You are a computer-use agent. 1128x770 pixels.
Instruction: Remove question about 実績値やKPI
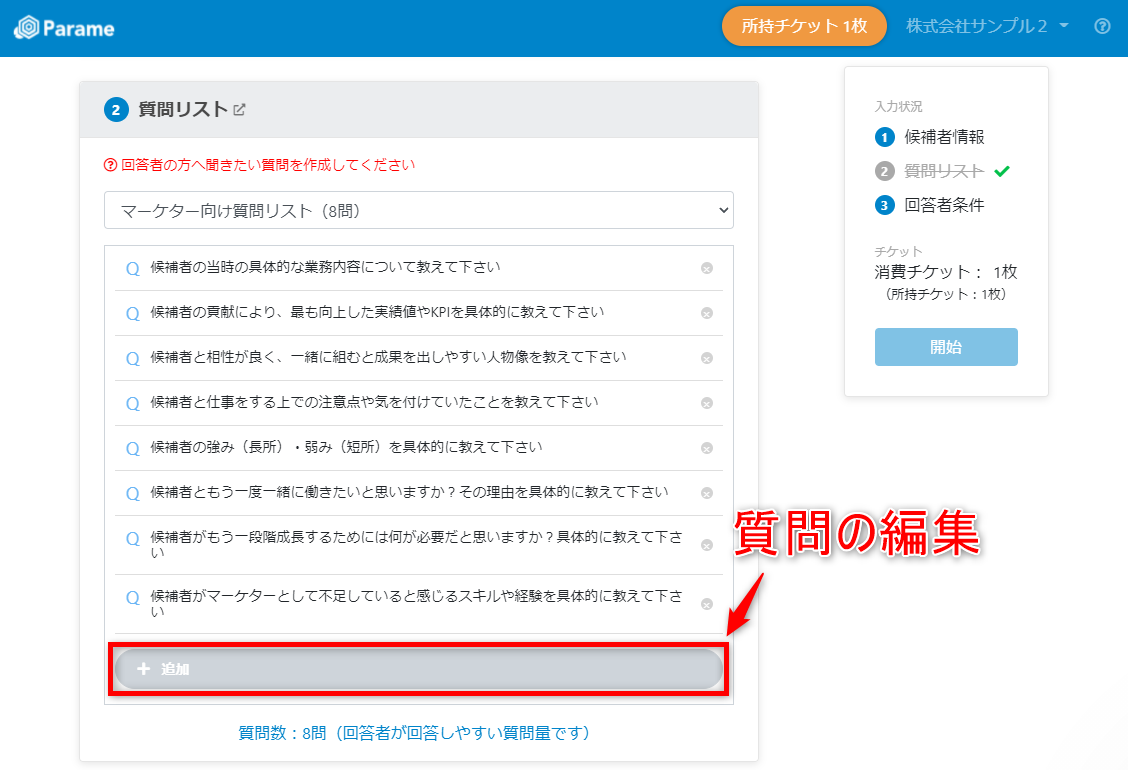(706, 313)
